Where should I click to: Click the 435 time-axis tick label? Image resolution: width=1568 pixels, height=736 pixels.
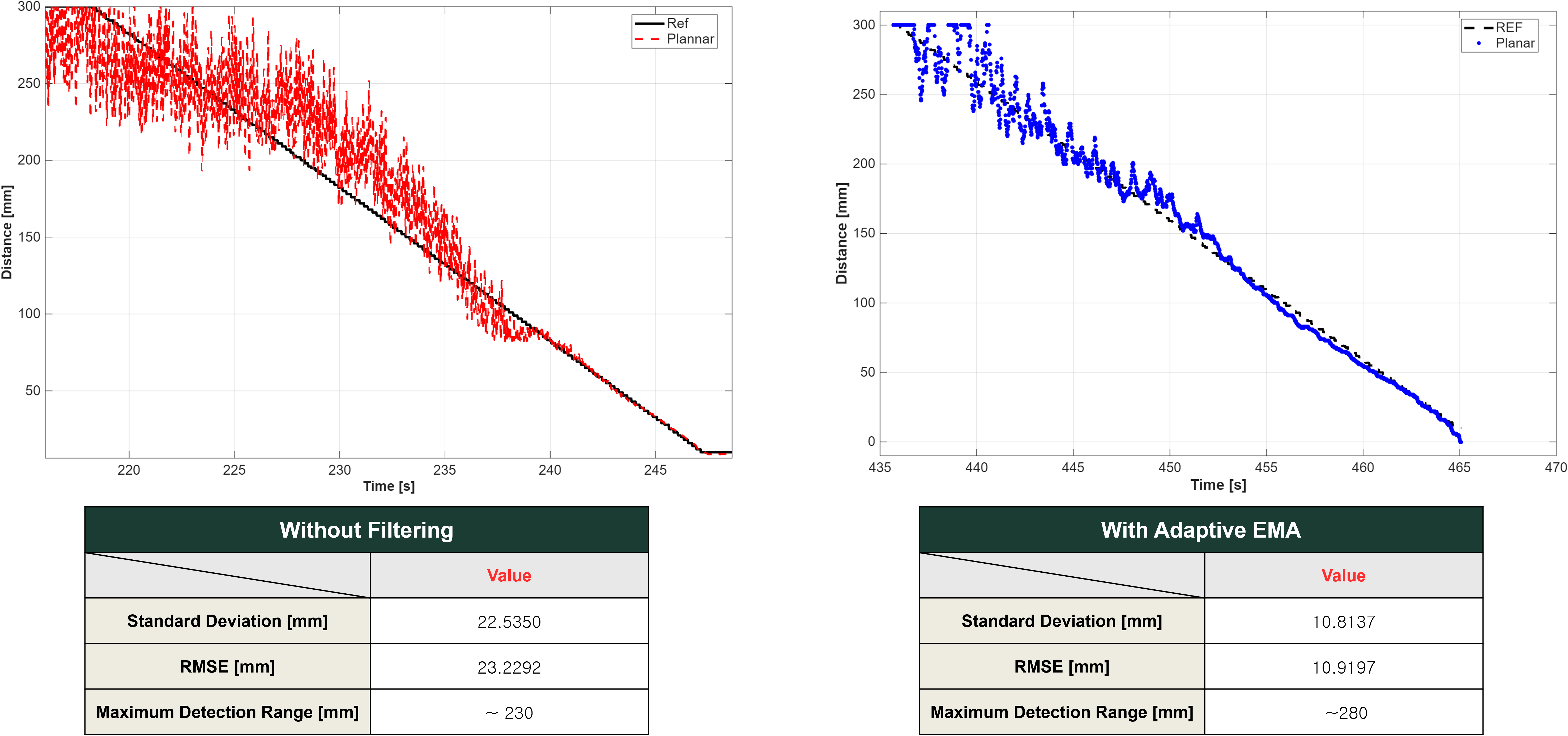click(880, 467)
